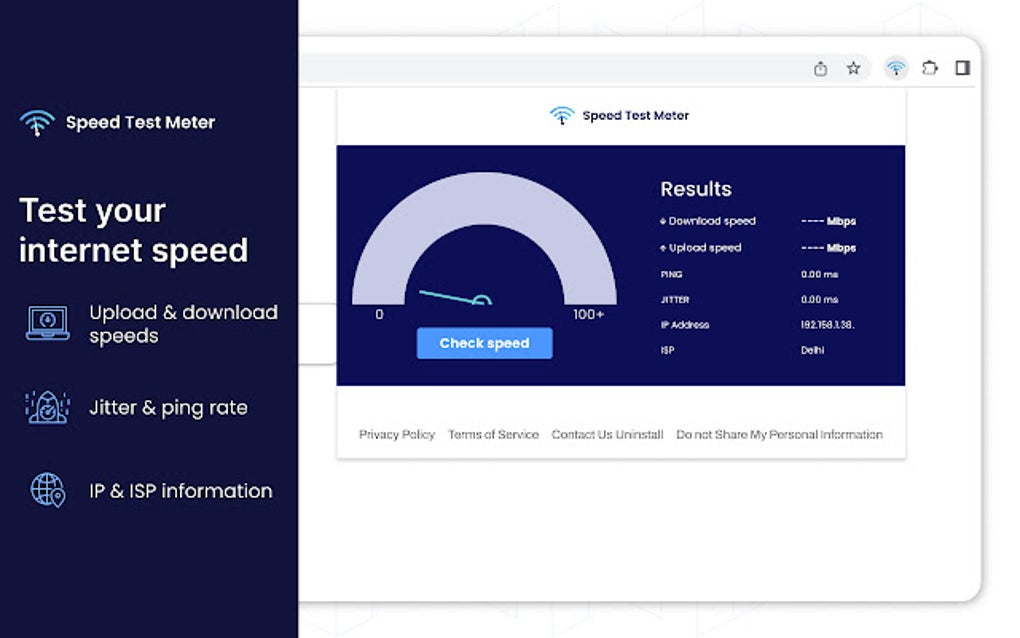The width and height of the screenshot is (1020, 638).
Task: Open the Privacy Policy link
Action: tap(396, 434)
